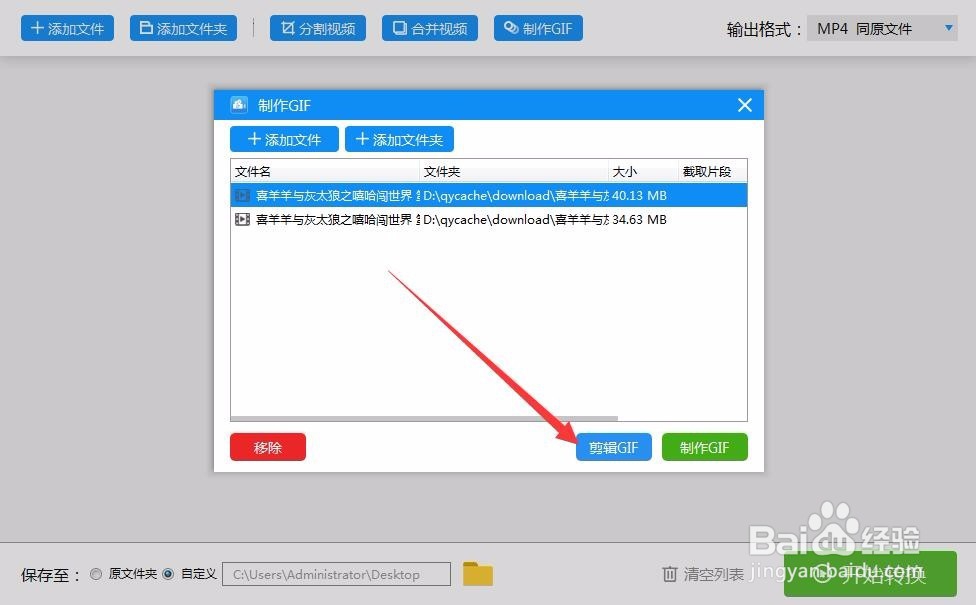
Task: Select the 34.63 MB video row
Action: point(489,220)
